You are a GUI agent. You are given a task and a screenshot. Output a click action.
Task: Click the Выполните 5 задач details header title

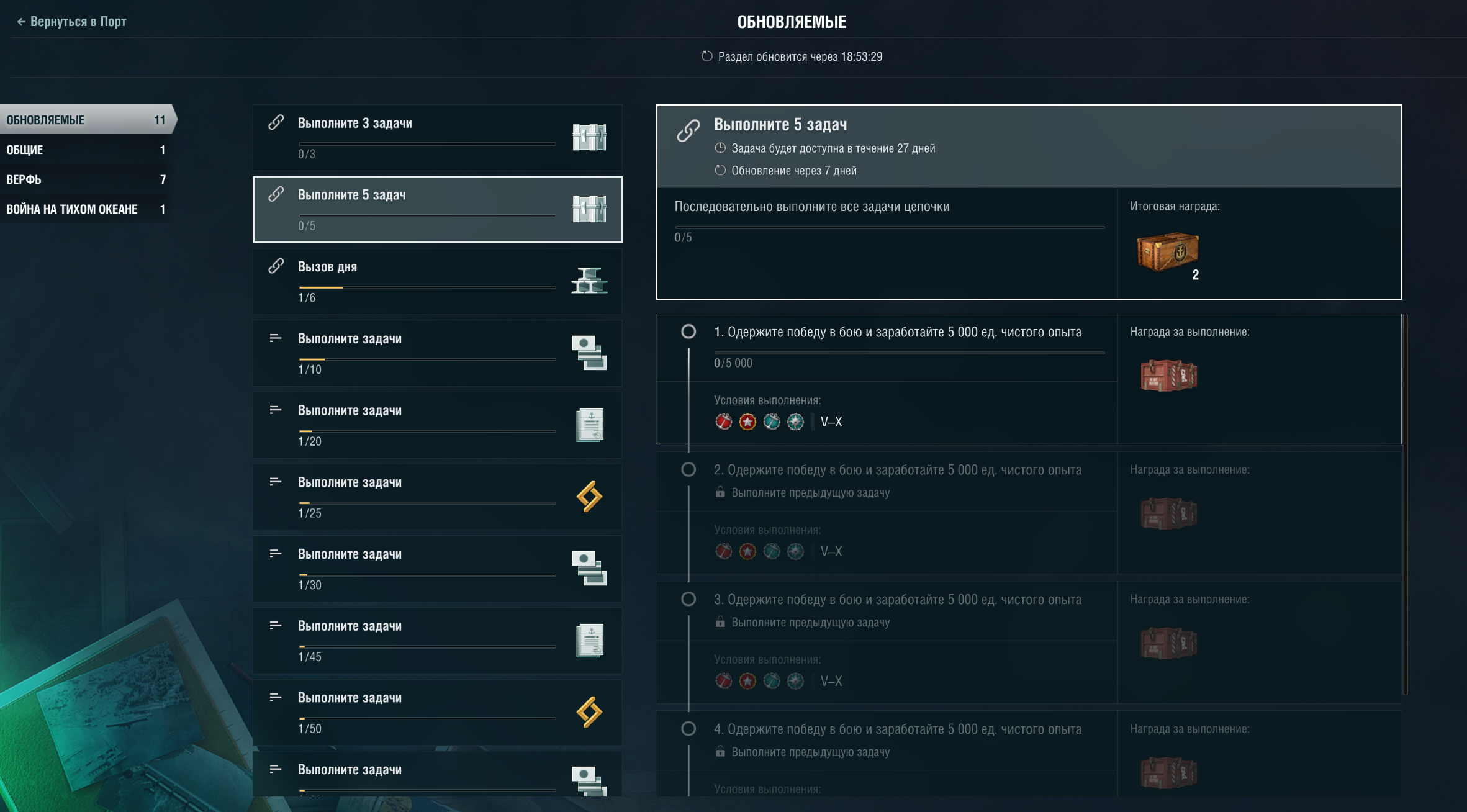pyautogui.click(x=780, y=124)
